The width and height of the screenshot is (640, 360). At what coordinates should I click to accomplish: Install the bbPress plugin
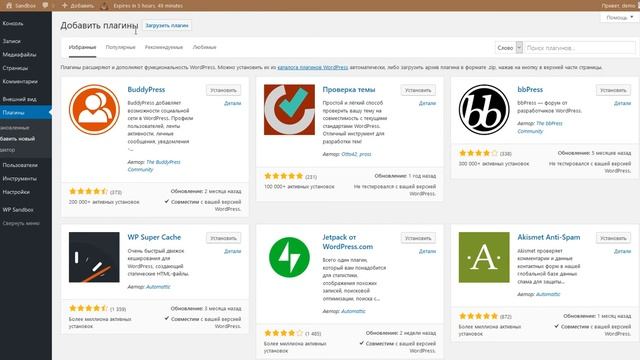click(613, 90)
